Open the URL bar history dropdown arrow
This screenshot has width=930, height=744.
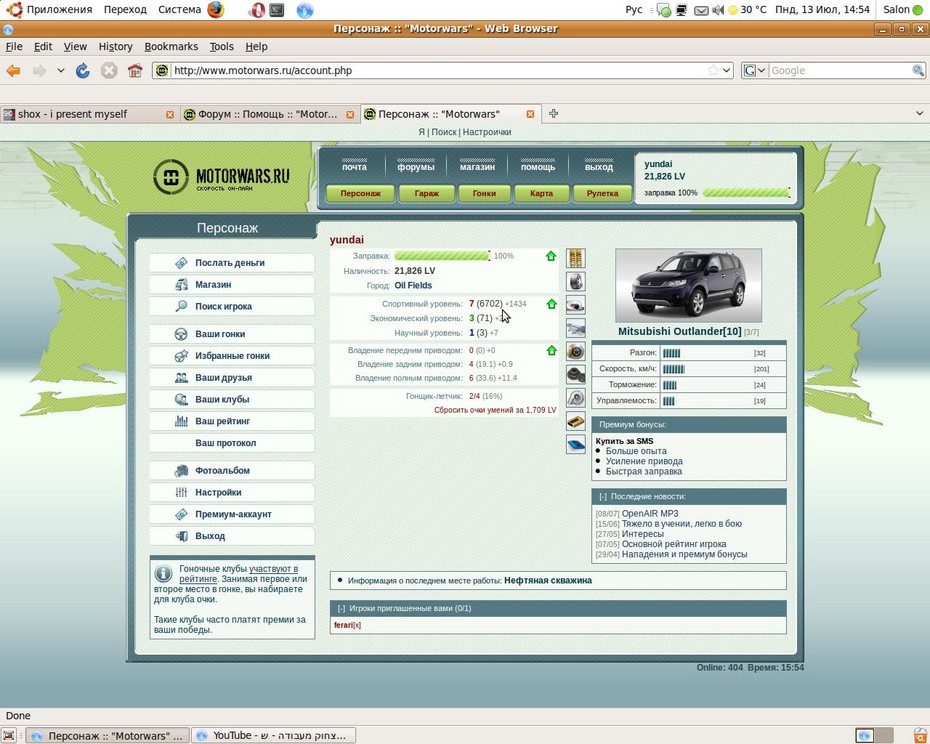(727, 70)
